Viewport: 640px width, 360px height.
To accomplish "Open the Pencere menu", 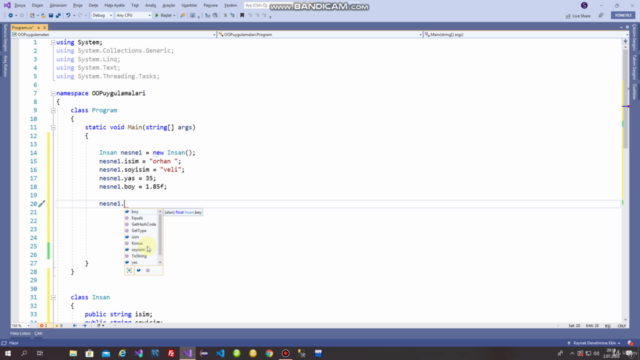I will (210, 5).
